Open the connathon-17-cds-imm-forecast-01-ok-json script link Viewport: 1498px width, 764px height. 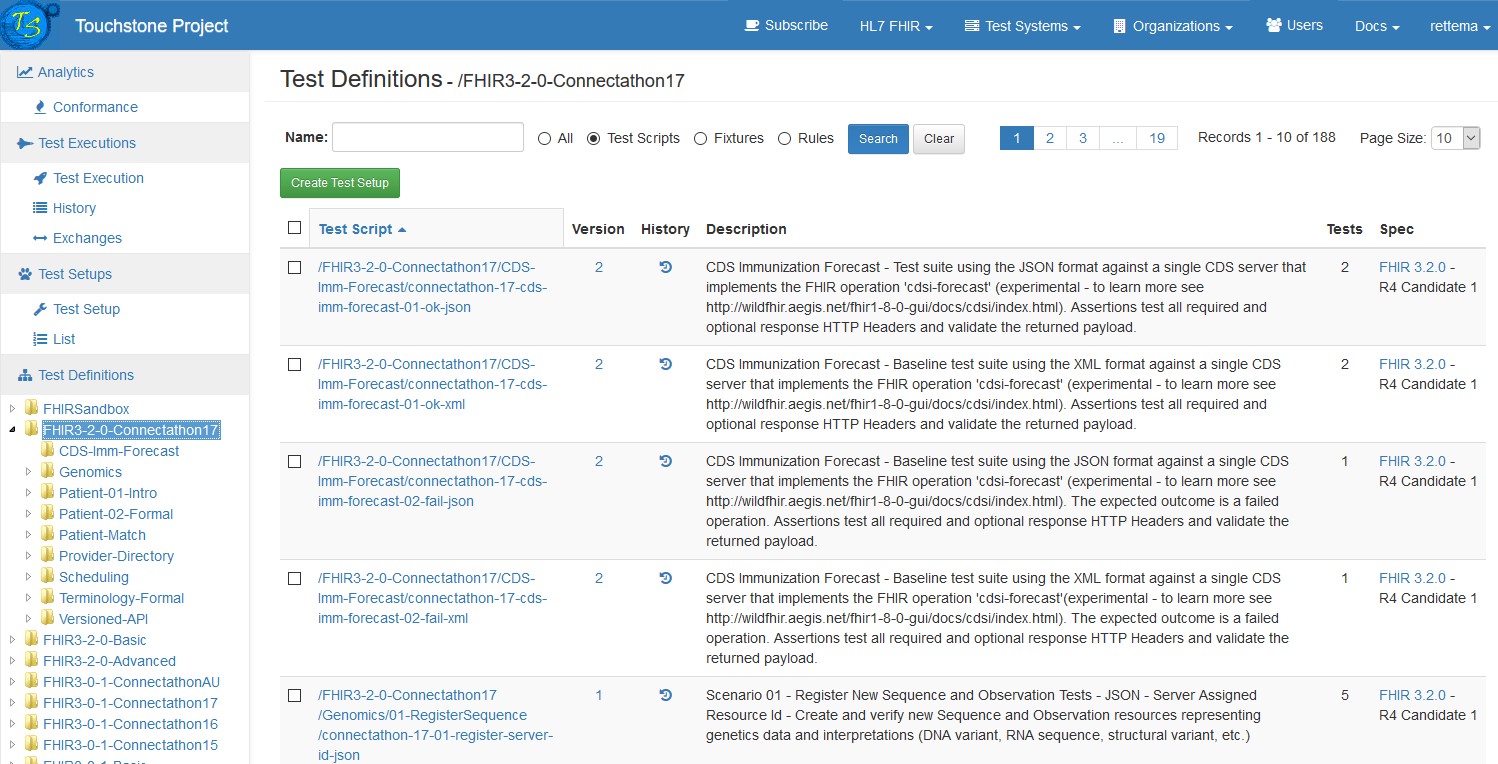(x=433, y=287)
